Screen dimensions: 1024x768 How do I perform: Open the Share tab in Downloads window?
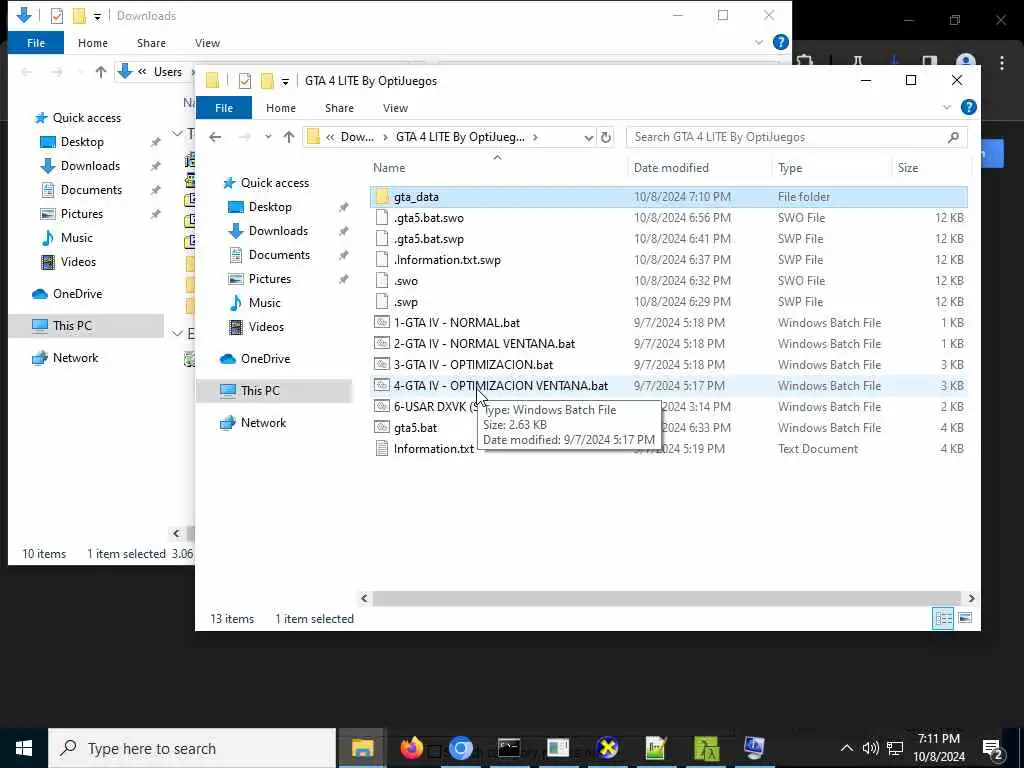click(x=151, y=43)
